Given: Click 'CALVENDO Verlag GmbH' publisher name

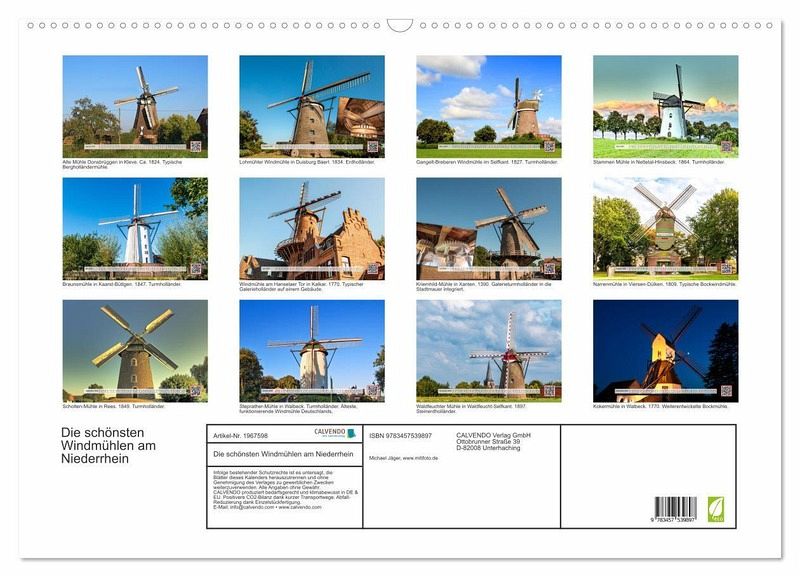Looking at the screenshot, I should (x=493, y=435).
